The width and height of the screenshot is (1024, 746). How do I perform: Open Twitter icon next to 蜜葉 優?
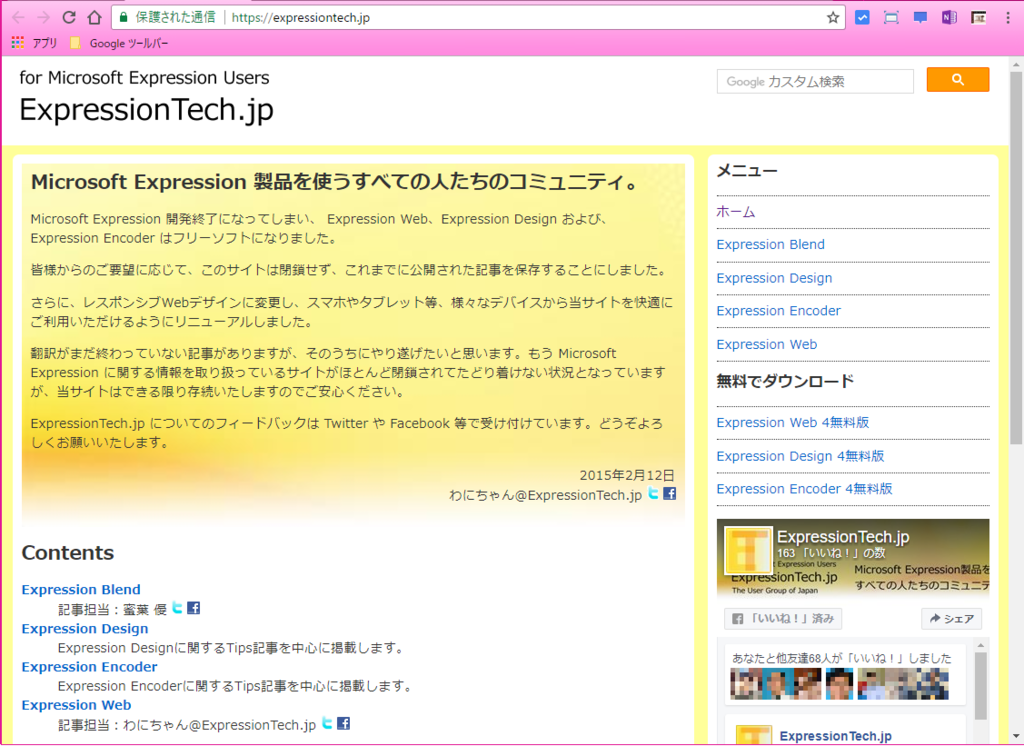coord(177,608)
